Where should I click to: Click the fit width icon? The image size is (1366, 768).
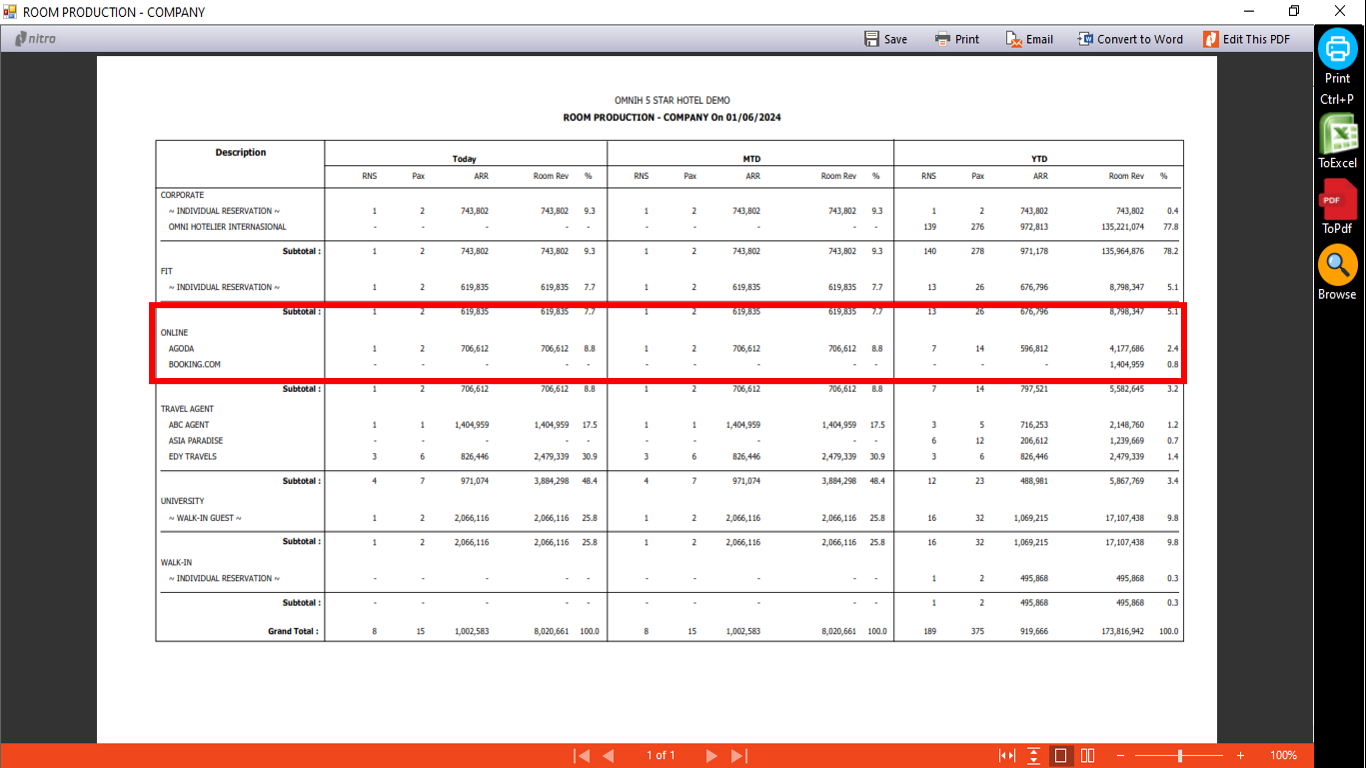[x=1007, y=755]
